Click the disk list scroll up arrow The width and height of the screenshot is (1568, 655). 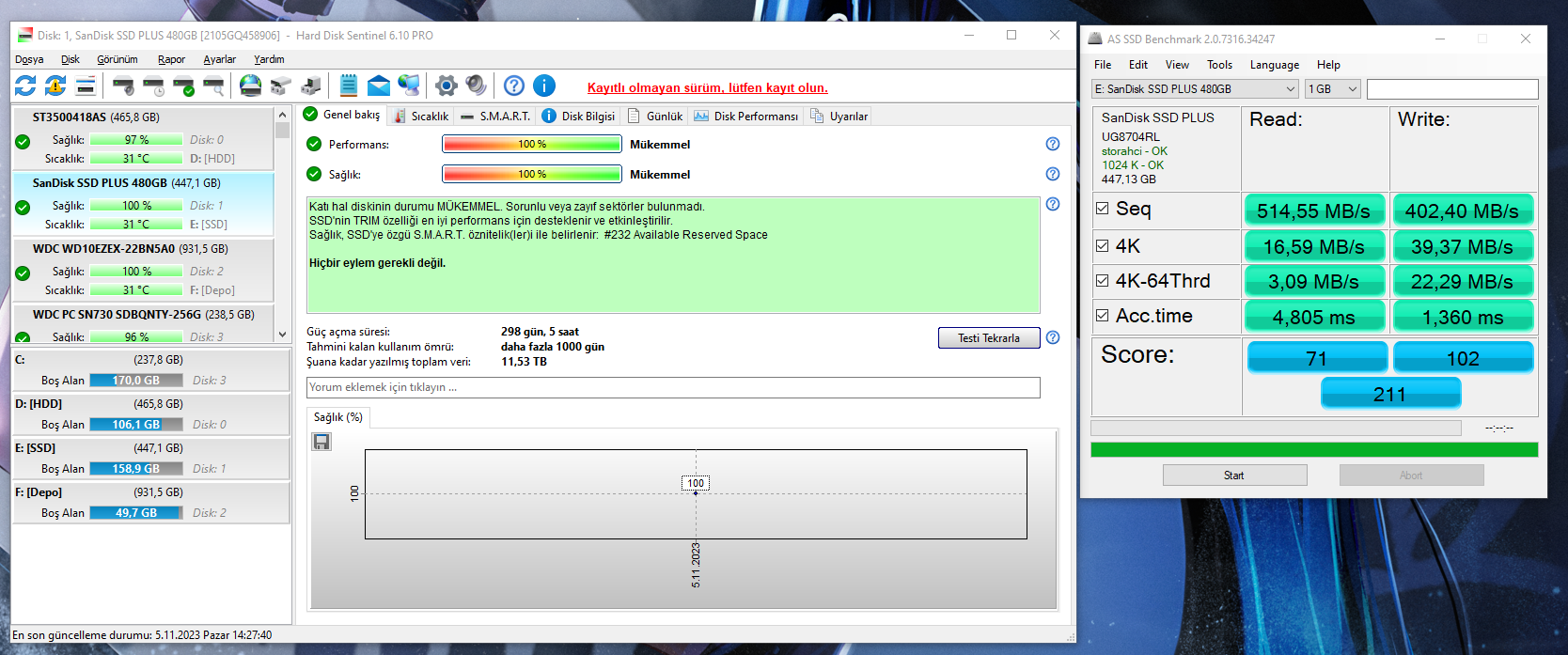(x=282, y=115)
